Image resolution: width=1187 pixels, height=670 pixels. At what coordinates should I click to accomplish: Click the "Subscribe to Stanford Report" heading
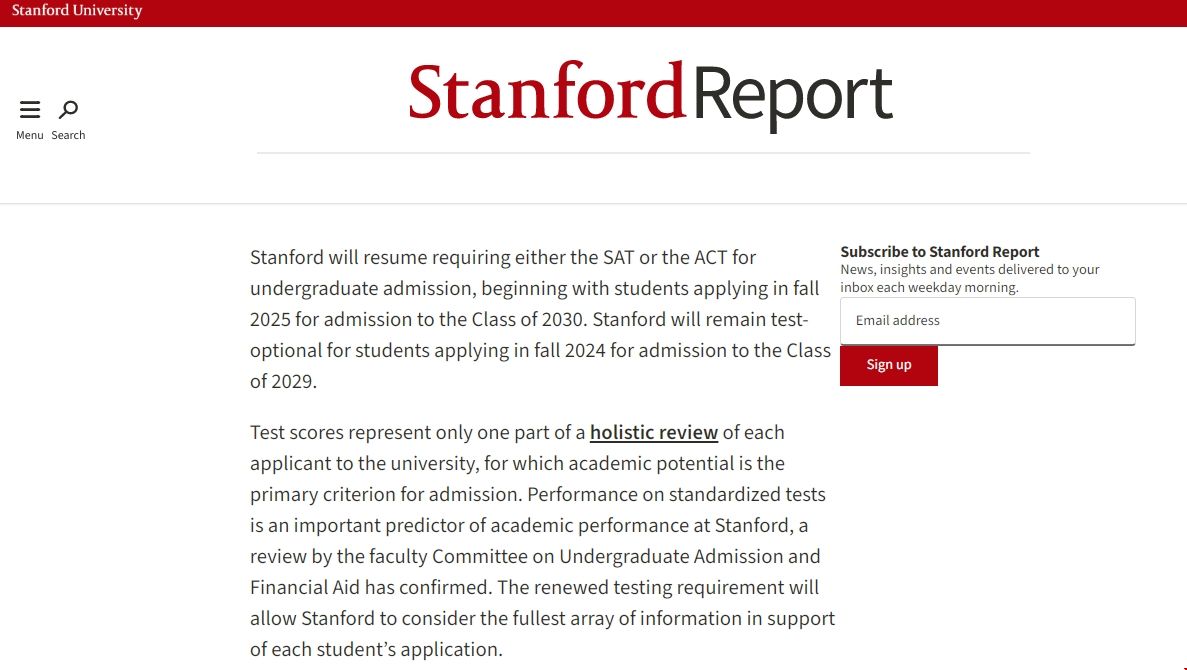(x=939, y=252)
